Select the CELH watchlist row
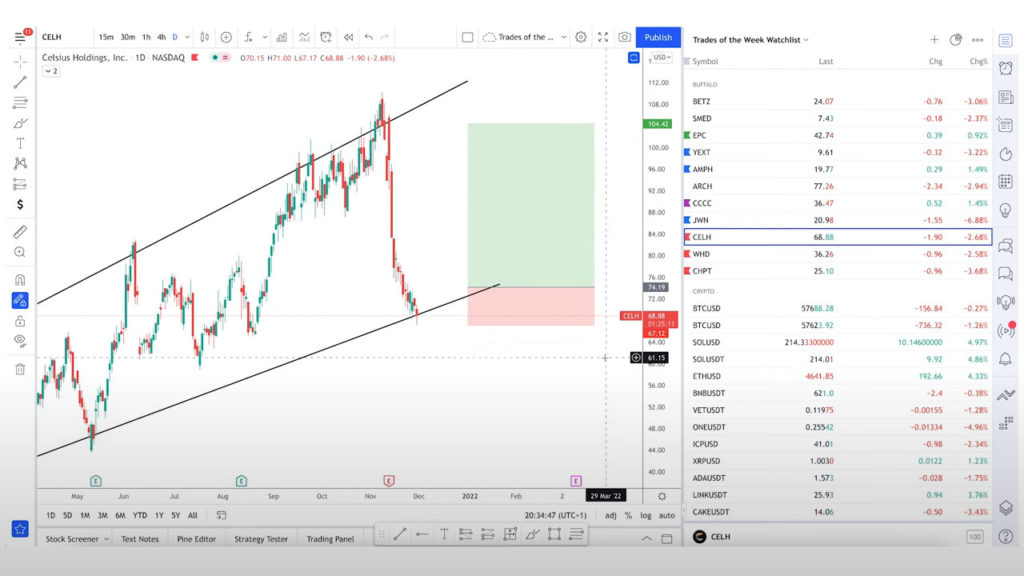The height and width of the screenshot is (576, 1024). coord(838,237)
